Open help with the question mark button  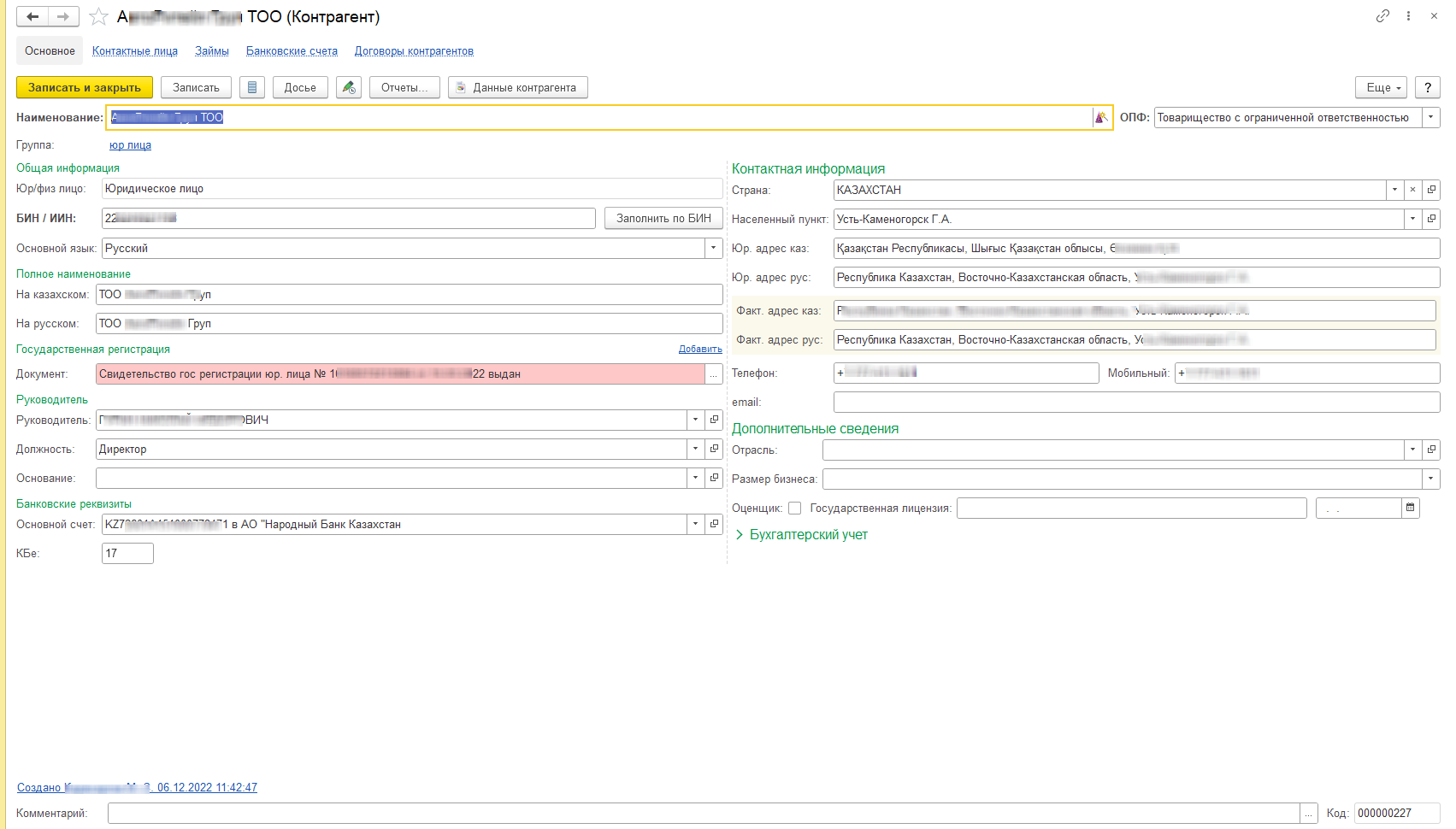tap(1428, 87)
